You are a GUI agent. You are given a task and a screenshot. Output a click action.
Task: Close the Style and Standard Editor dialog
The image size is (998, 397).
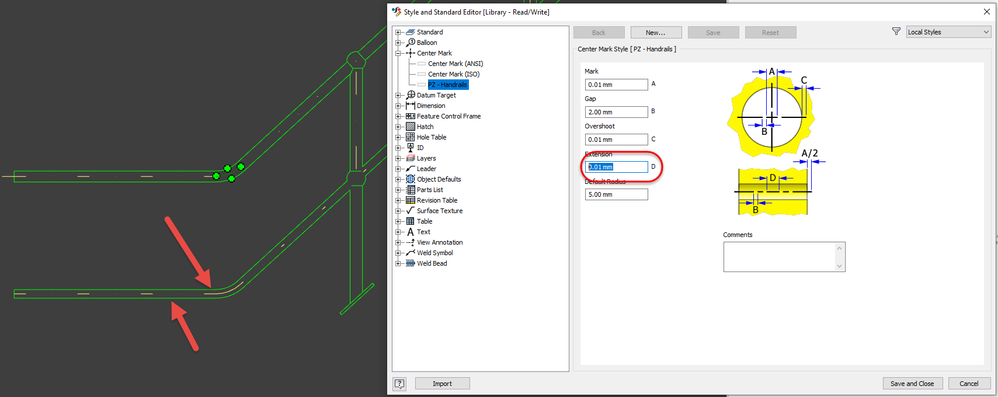986,11
